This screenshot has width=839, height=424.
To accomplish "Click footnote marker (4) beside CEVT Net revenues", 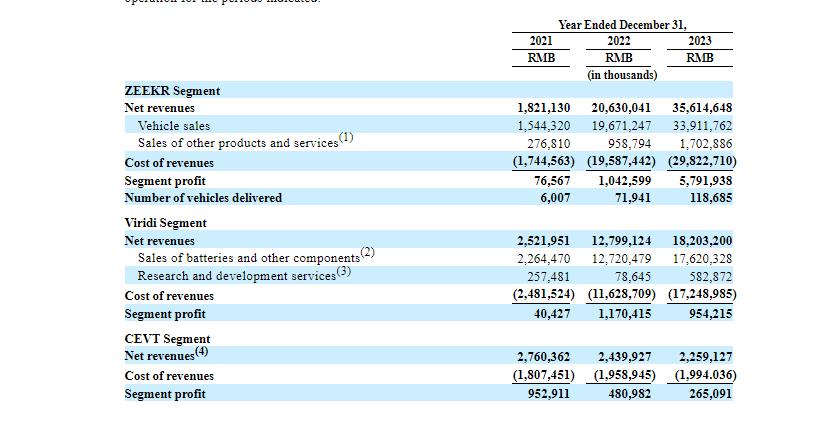I will coord(201,352).
